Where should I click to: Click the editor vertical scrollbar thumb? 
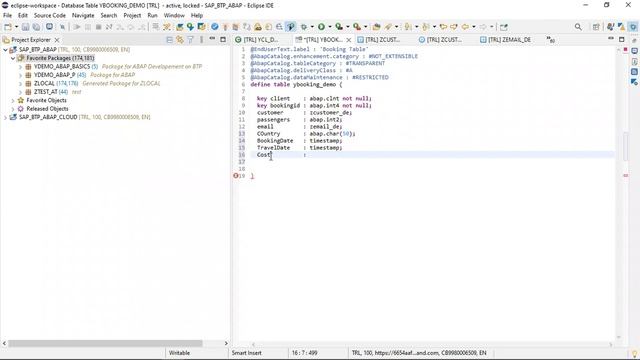(625, 146)
